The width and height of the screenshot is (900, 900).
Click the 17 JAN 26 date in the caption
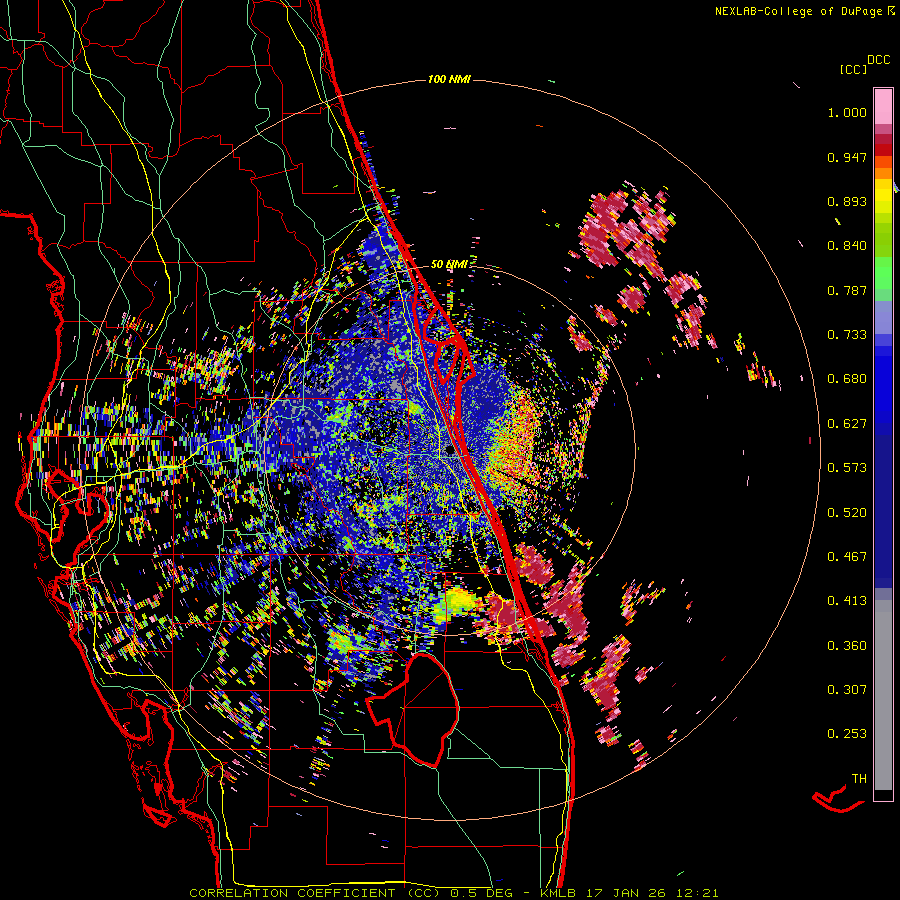point(627,893)
